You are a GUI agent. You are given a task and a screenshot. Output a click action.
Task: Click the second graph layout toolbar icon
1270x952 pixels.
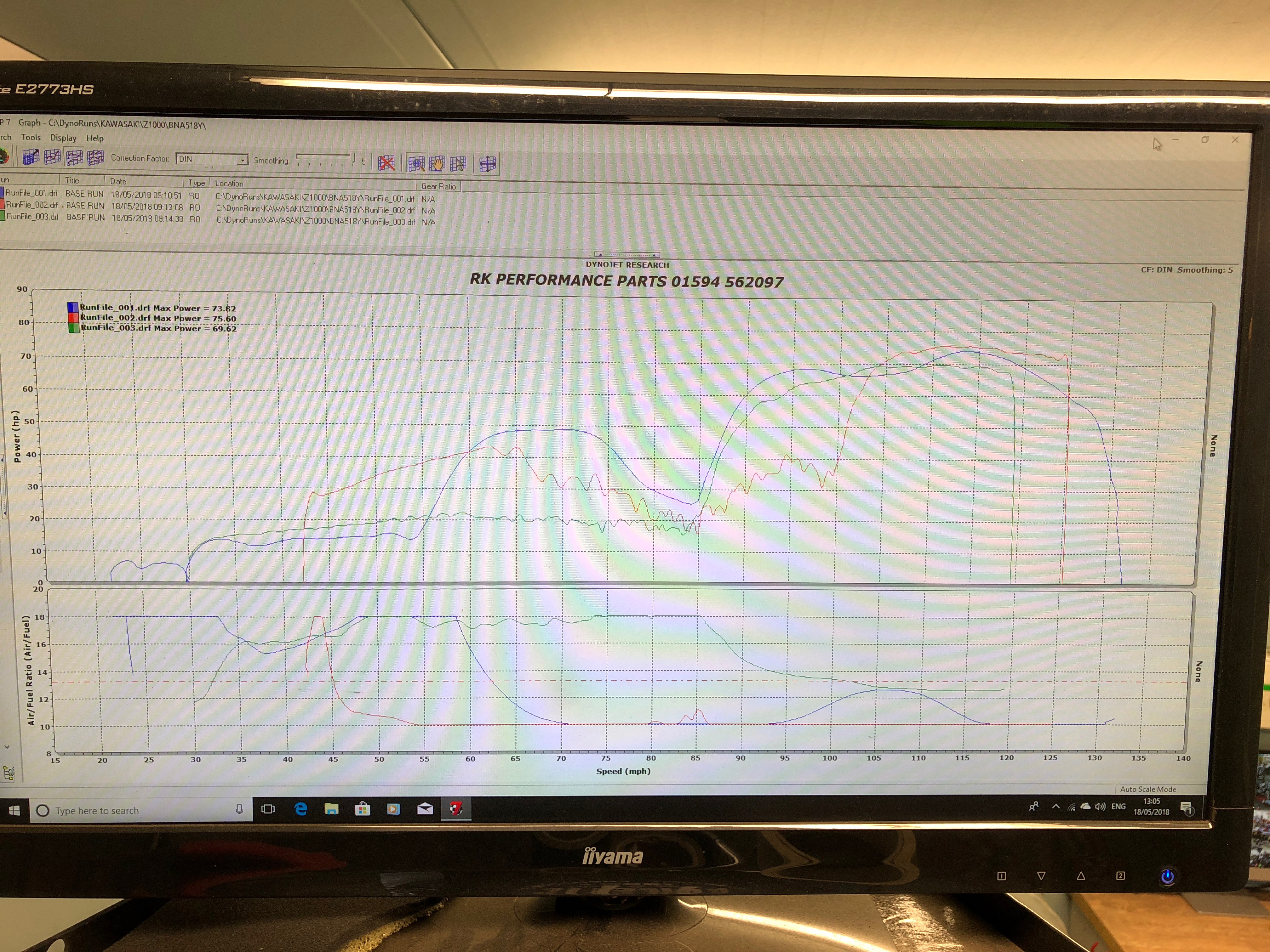52,157
